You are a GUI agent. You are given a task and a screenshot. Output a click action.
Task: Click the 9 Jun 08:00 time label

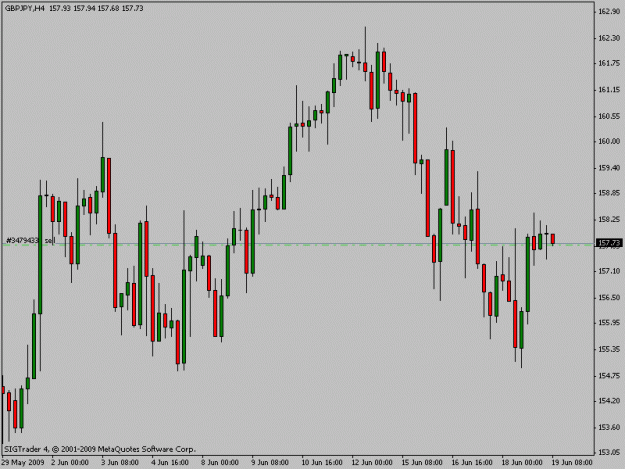(x=270, y=463)
